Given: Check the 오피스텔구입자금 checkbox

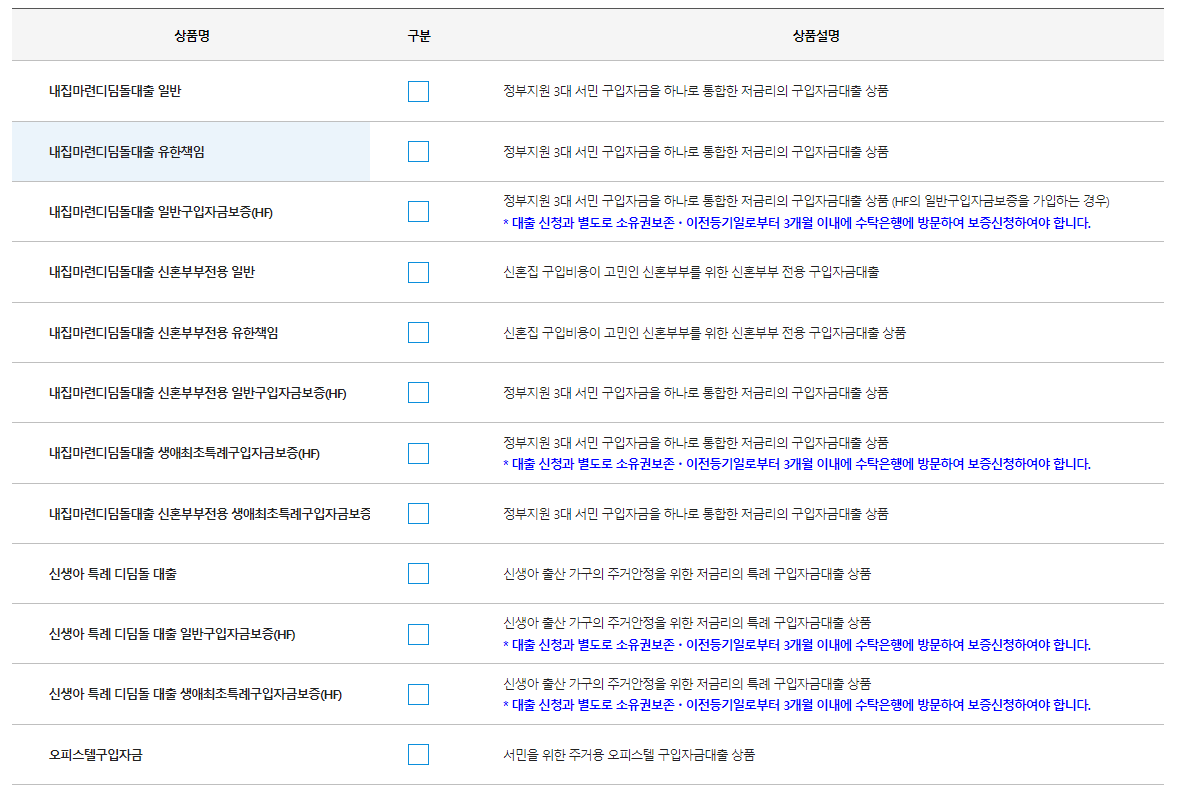Looking at the screenshot, I should [417, 754].
